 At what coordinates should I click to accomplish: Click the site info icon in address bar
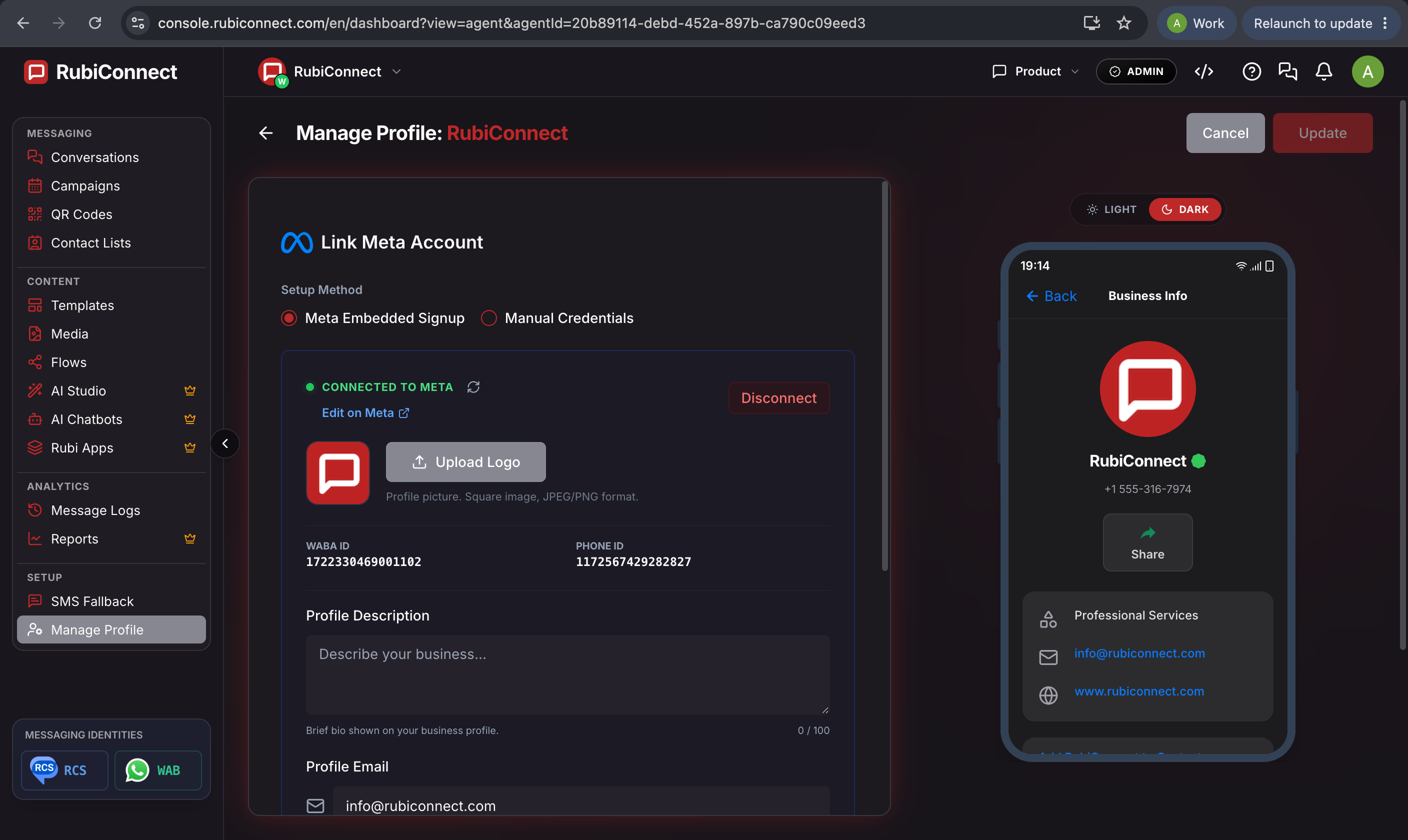point(138,22)
